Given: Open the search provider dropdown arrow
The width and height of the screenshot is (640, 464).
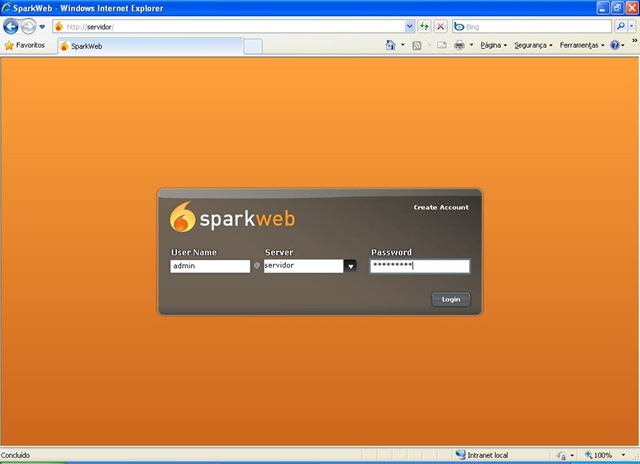Looking at the screenshot, I should [x=632, y=27].
